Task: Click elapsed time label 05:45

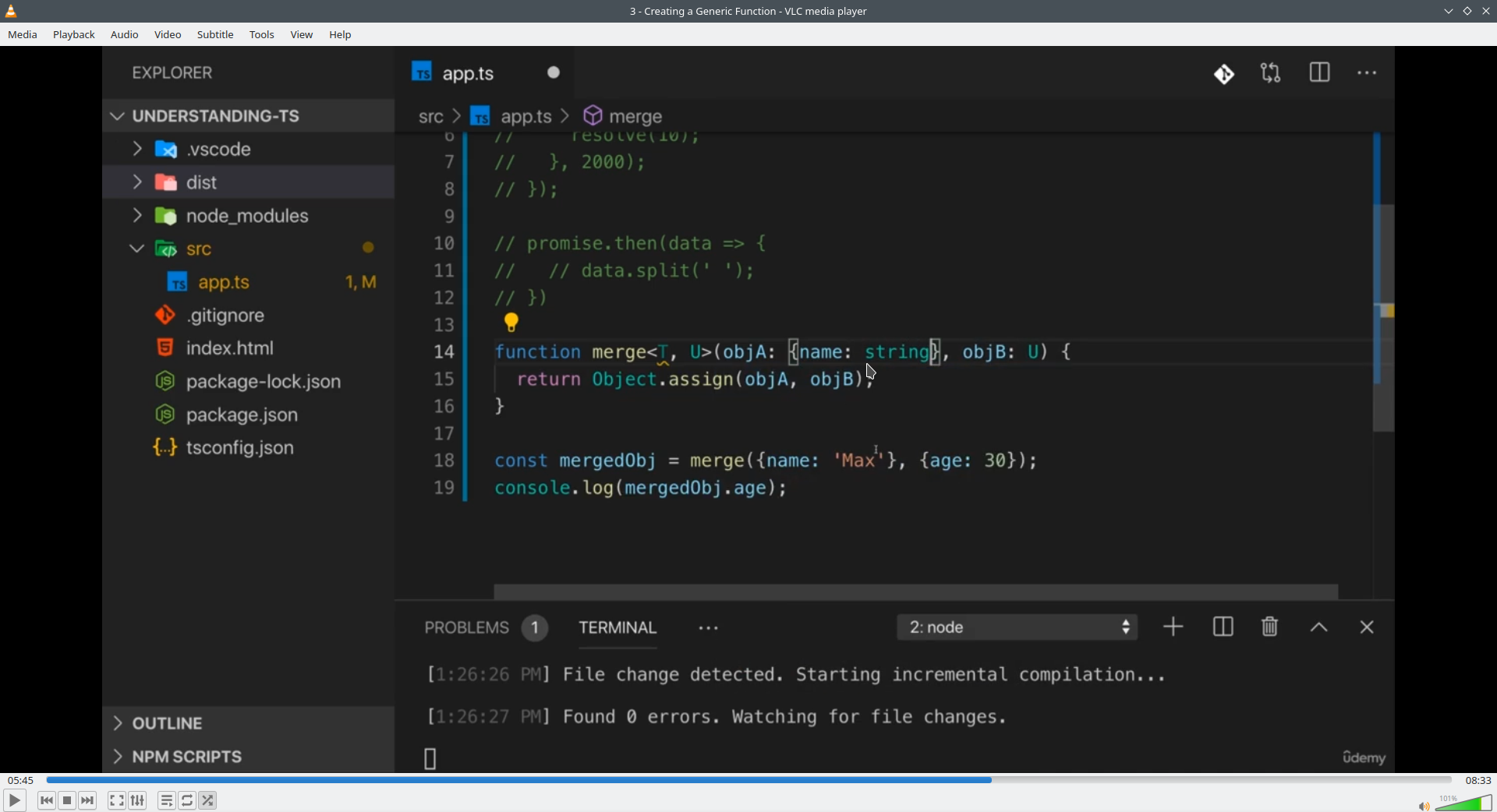Action: point(20,780)
